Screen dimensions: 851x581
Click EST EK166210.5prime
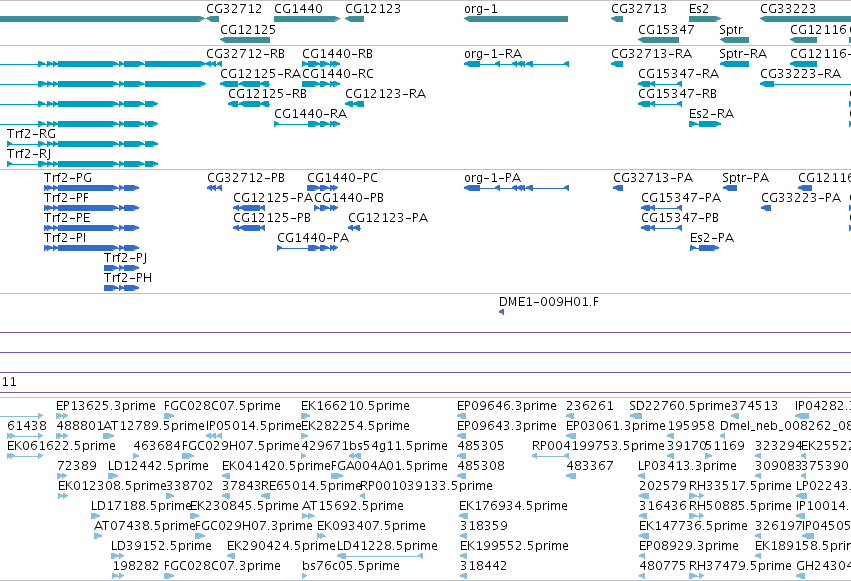click(355, 406)
